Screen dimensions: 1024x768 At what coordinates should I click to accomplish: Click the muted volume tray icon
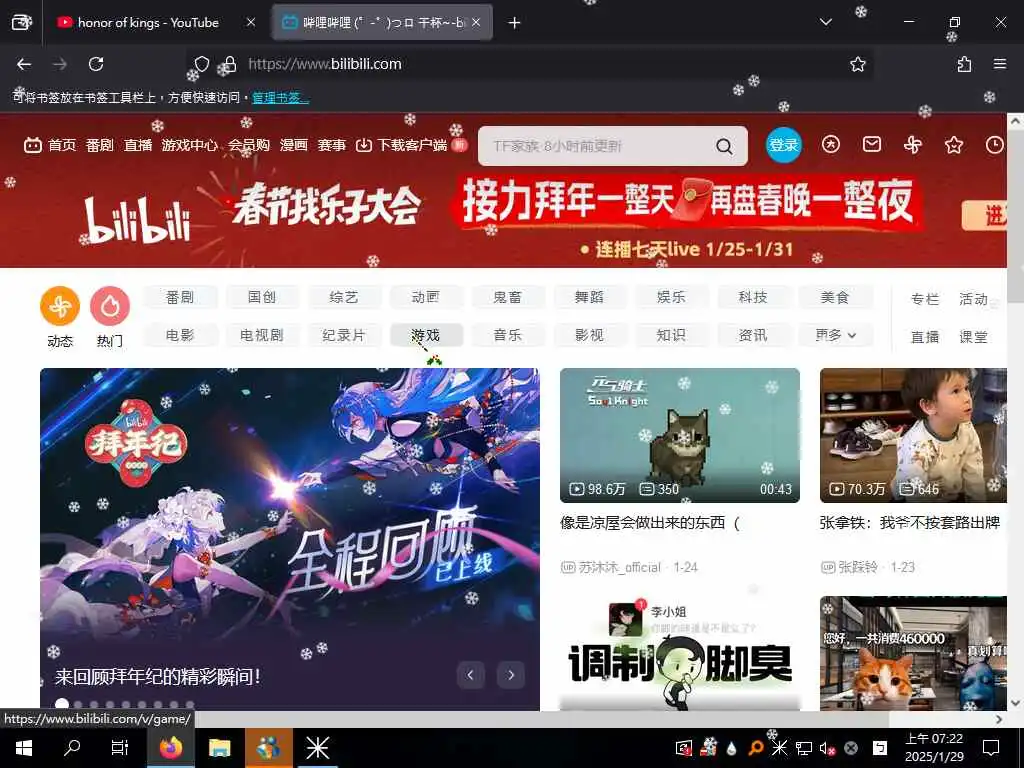(827, 748)
